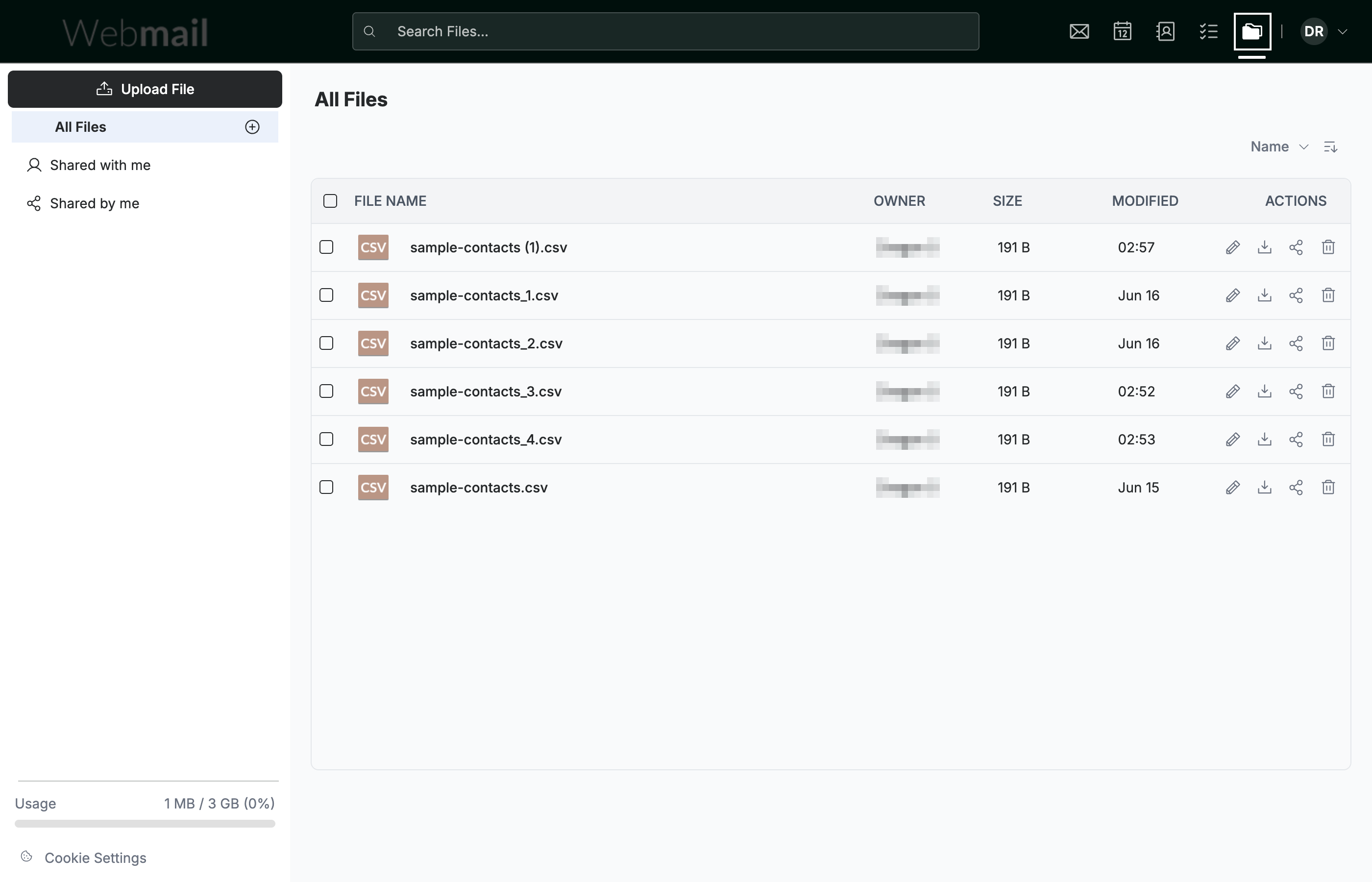Download sample-contacts_1.csv
1372x882 pixels.
1264,295
